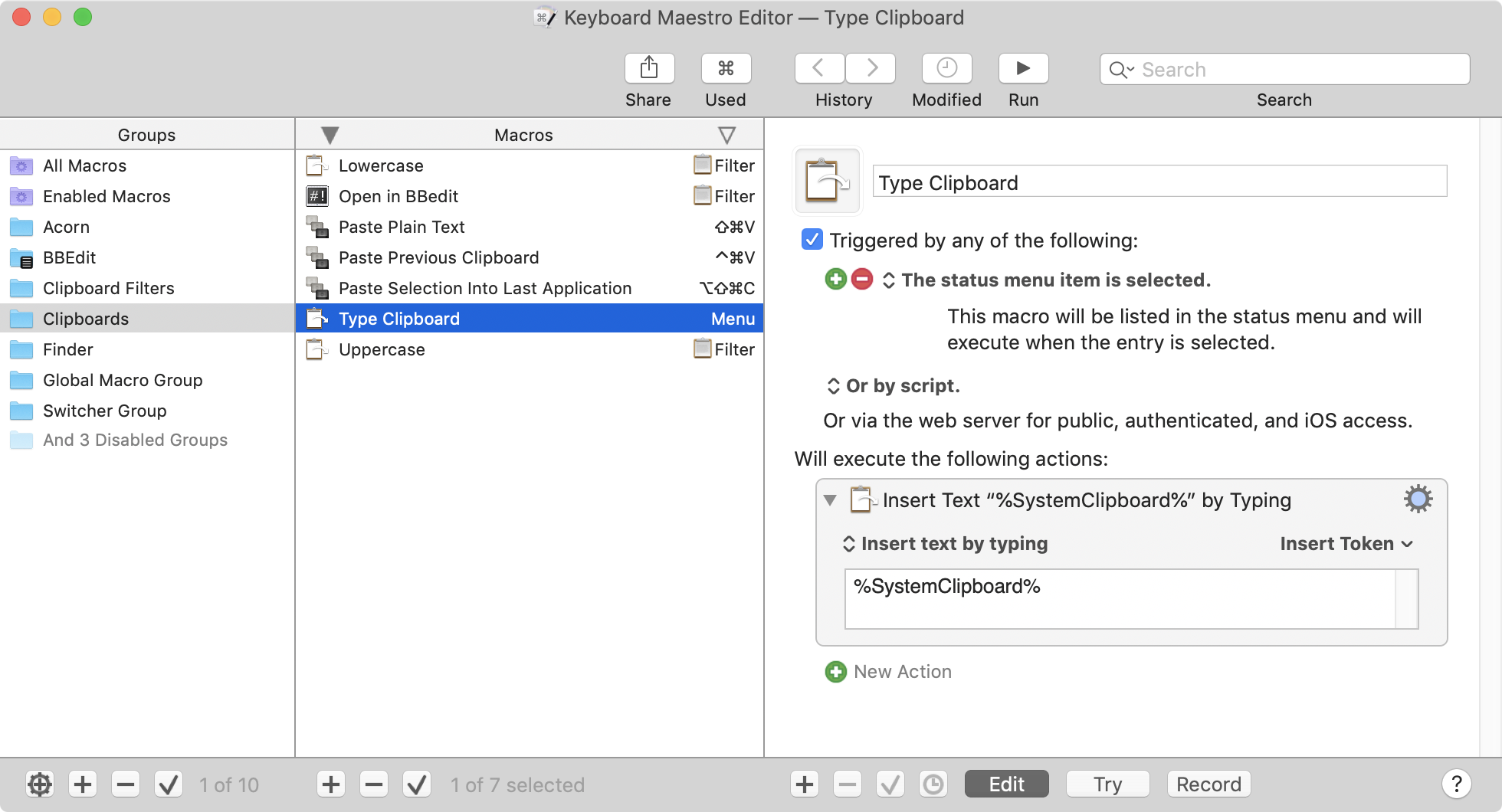The image size is (1502, 812).
Task: Open the Insert Token dropdown
Action: [1345, 544]
